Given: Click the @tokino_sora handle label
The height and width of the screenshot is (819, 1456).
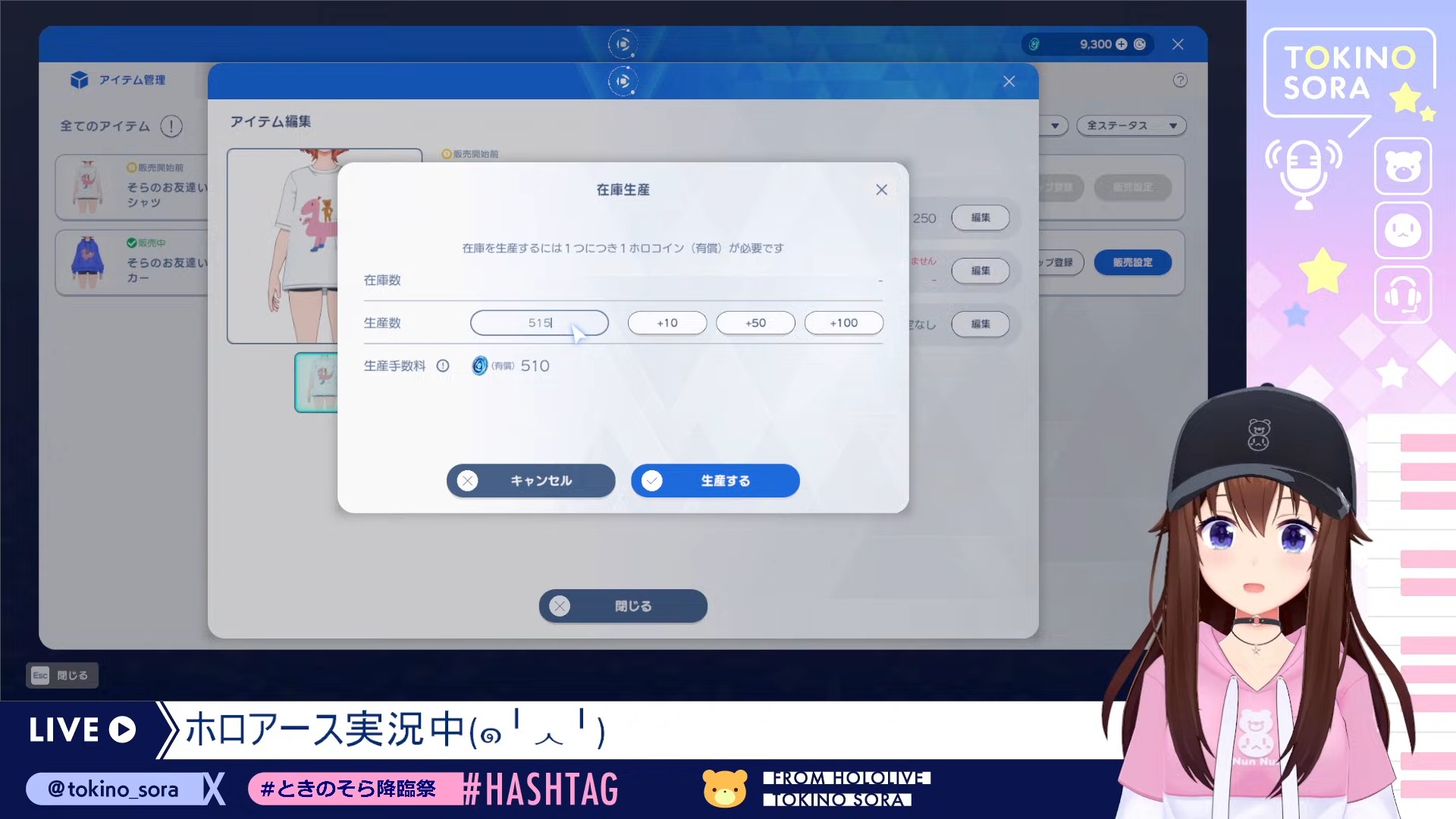Looking at the screenshot, I should pos(113,789).
